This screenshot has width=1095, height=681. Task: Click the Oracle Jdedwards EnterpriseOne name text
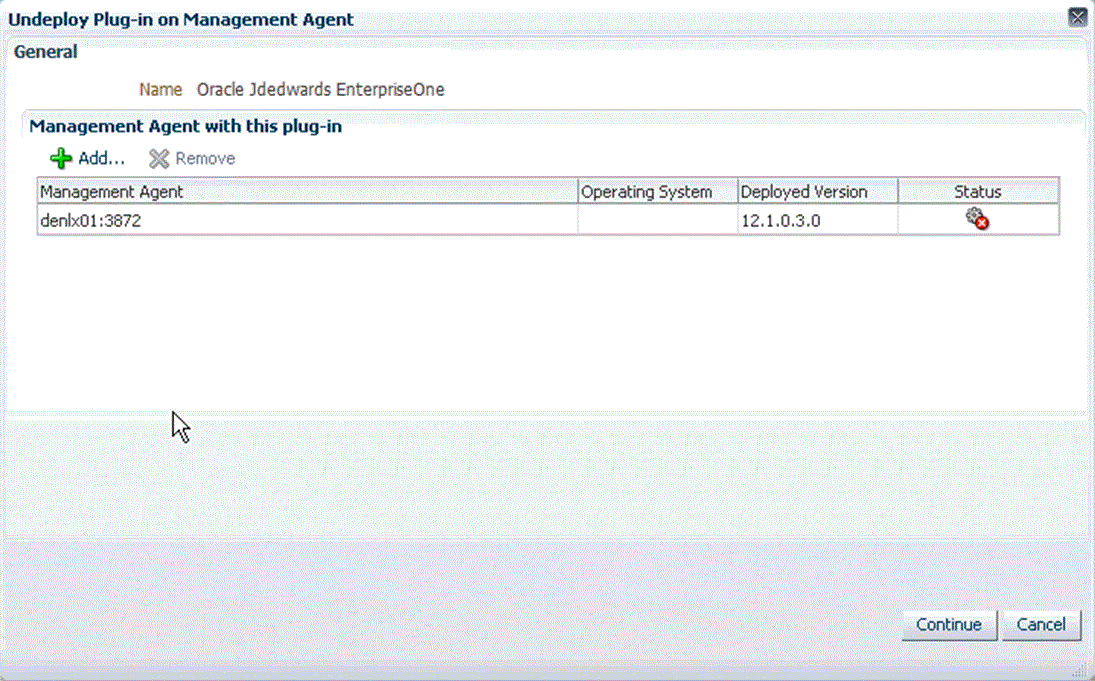click(x=321, y=89)
